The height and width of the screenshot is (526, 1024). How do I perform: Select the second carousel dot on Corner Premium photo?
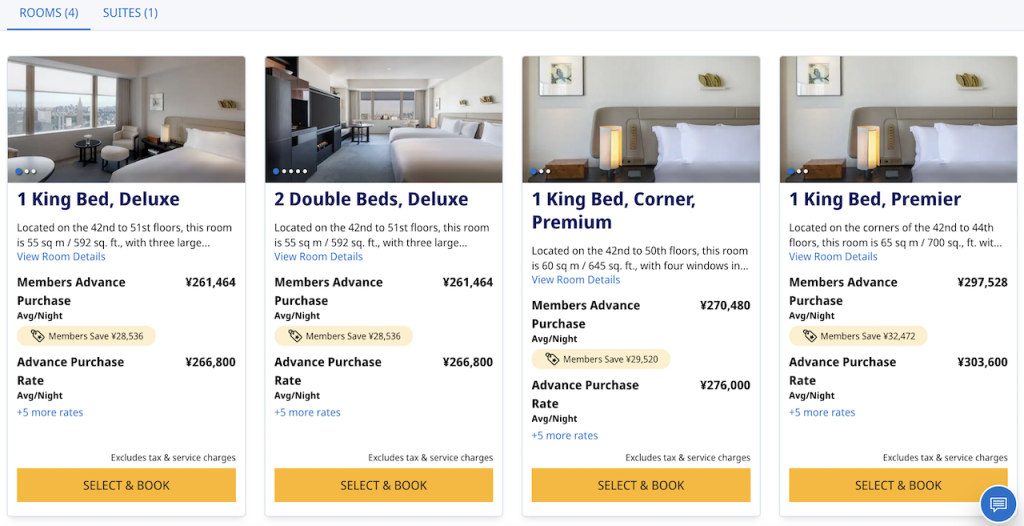tap(541, 171)
